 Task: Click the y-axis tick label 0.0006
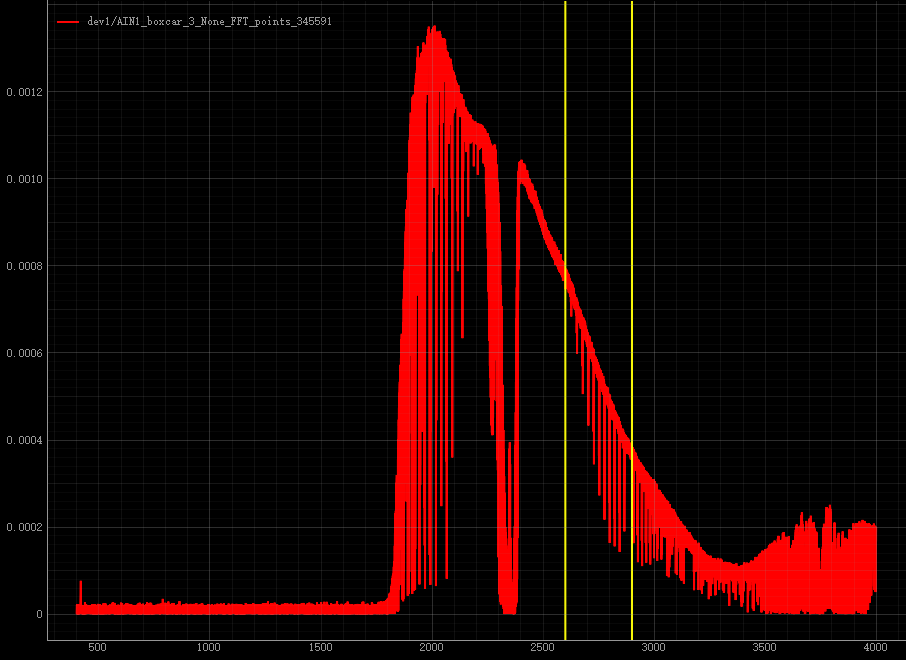click(x=24, y=353)
